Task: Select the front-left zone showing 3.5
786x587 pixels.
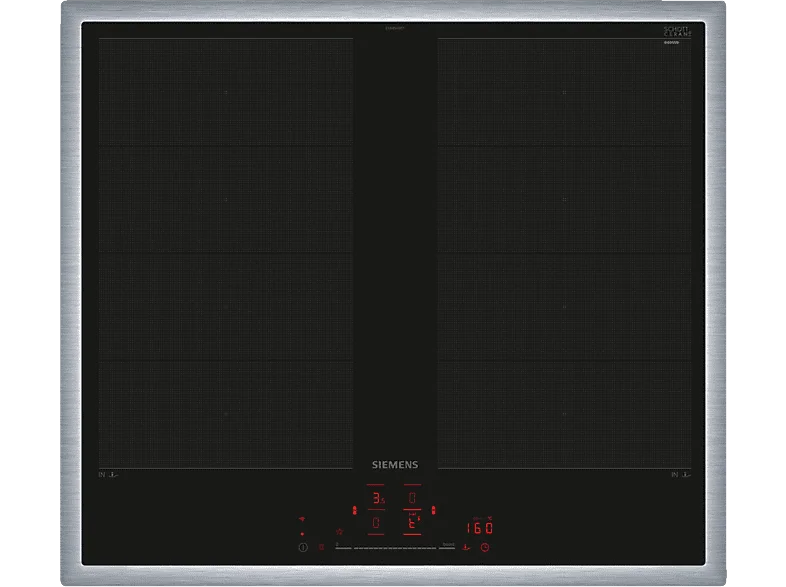Action: coord(379,498)
